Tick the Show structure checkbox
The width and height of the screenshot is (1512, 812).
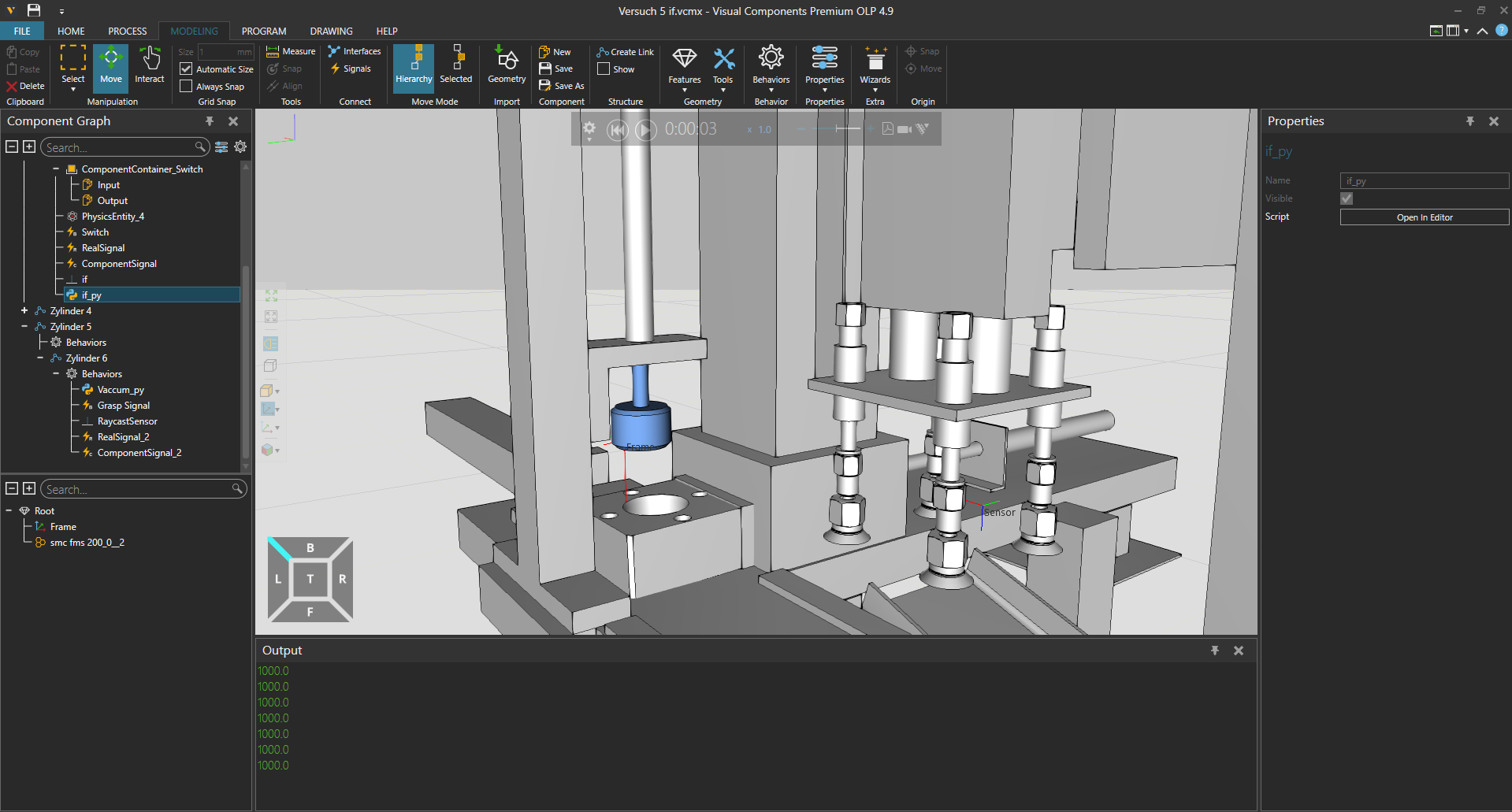coord(604,69)
